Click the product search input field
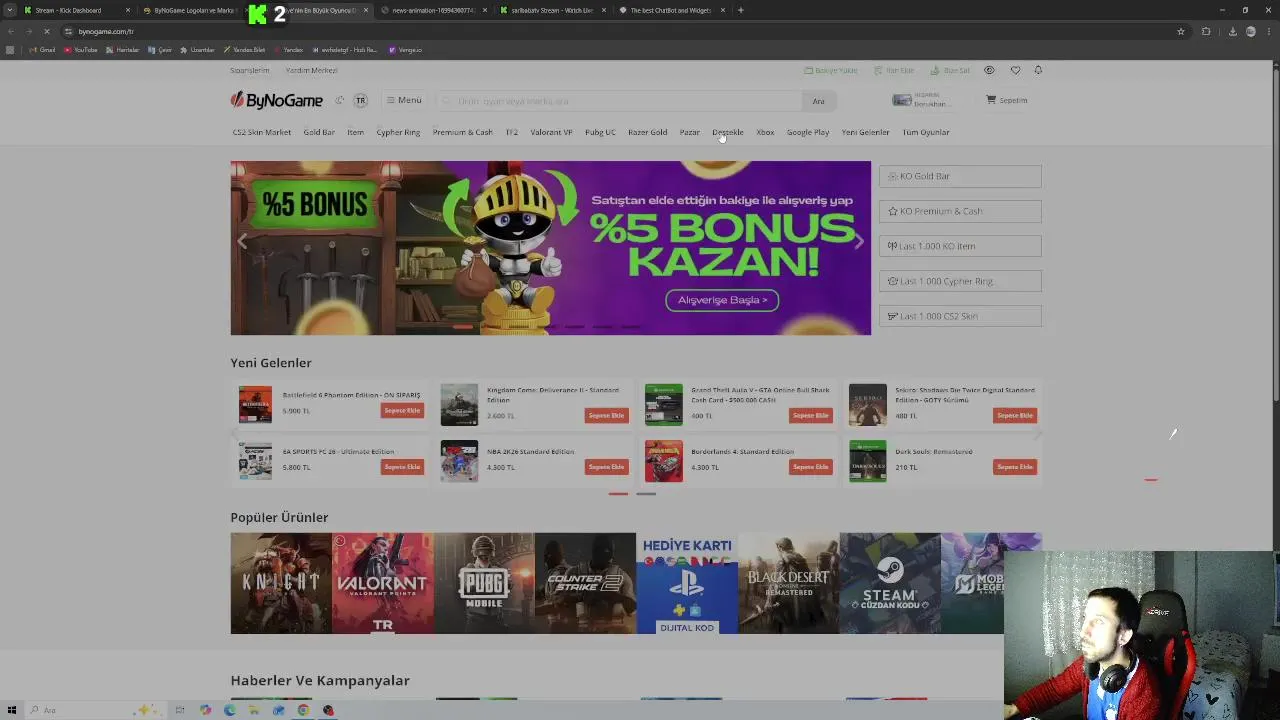The image size is (1280, 720). tap(620, 101)
